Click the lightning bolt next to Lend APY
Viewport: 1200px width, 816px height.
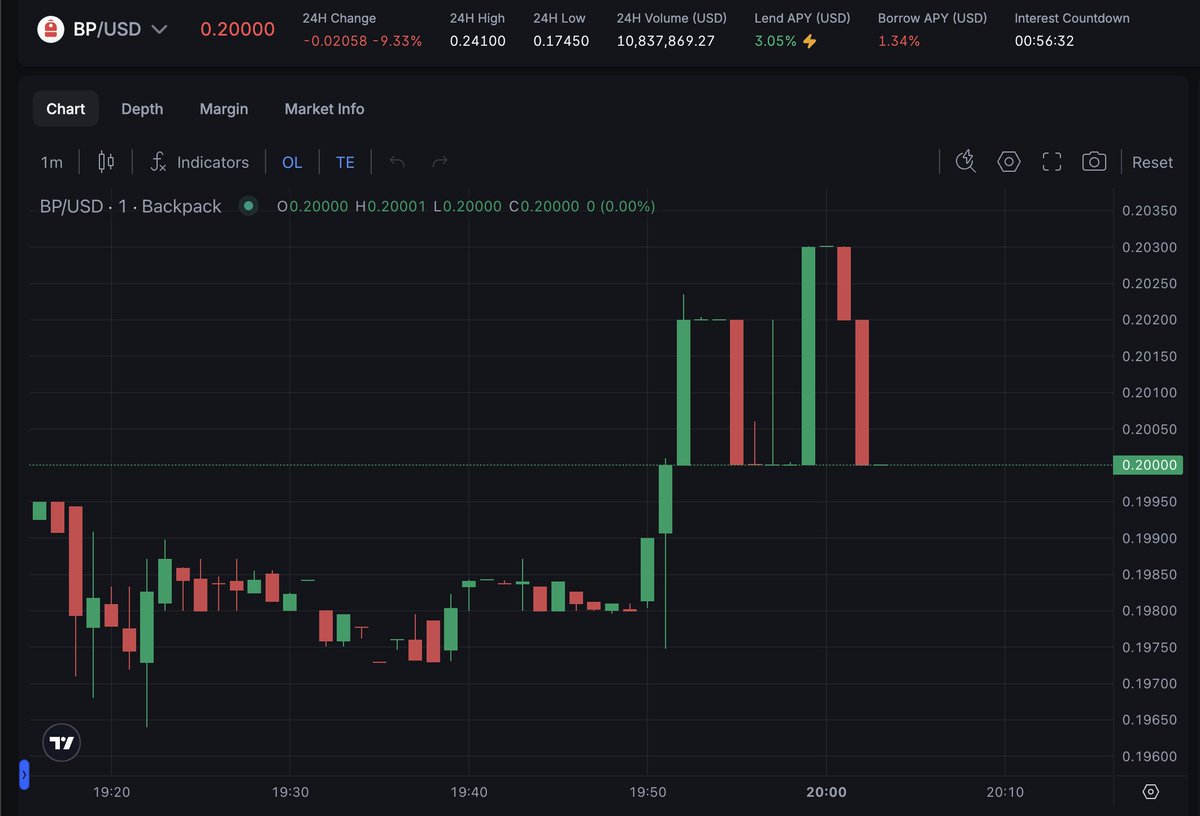pyautogui.click(x=810, y=41)
